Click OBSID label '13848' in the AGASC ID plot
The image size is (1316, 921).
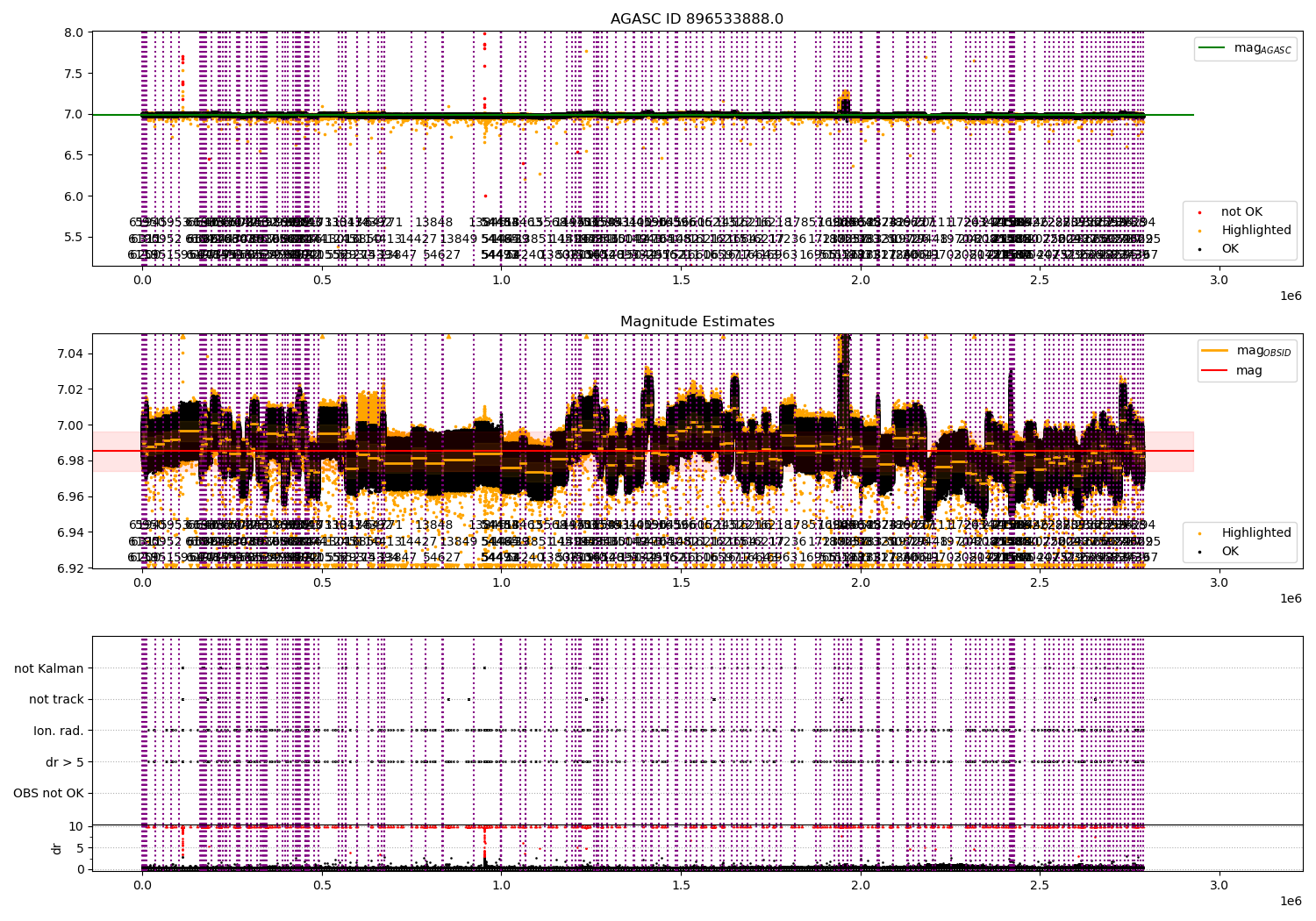(434, 222)
